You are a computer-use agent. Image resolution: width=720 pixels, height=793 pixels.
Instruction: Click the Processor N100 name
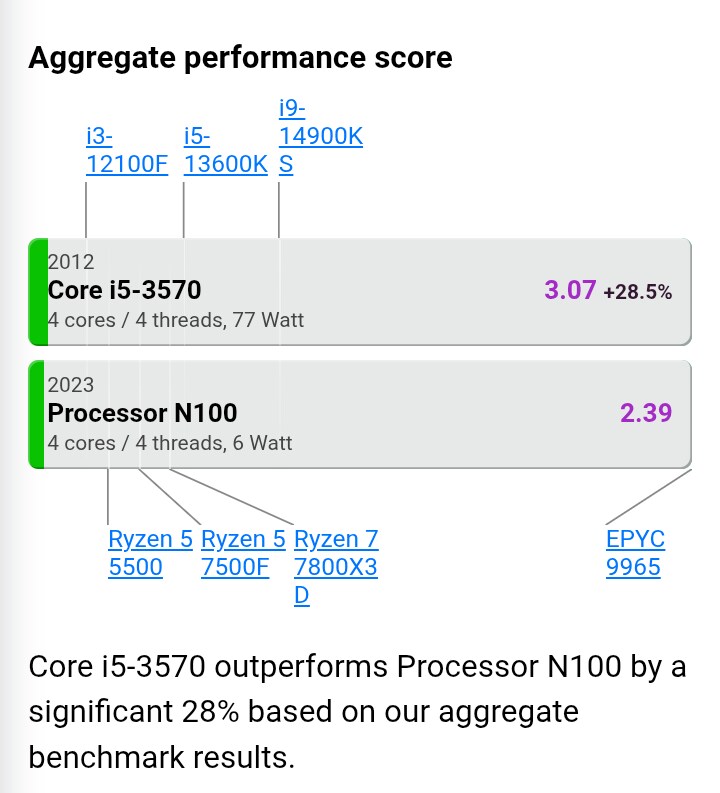pos(142,412)
